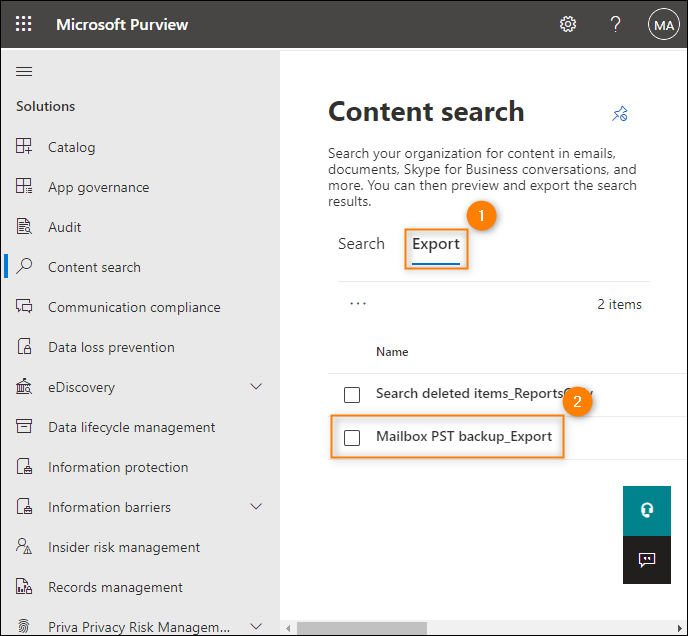Screen dimensions: 688x636
Task: Expand the eDiscovery chevron
Action: click(x=256, y=386)
